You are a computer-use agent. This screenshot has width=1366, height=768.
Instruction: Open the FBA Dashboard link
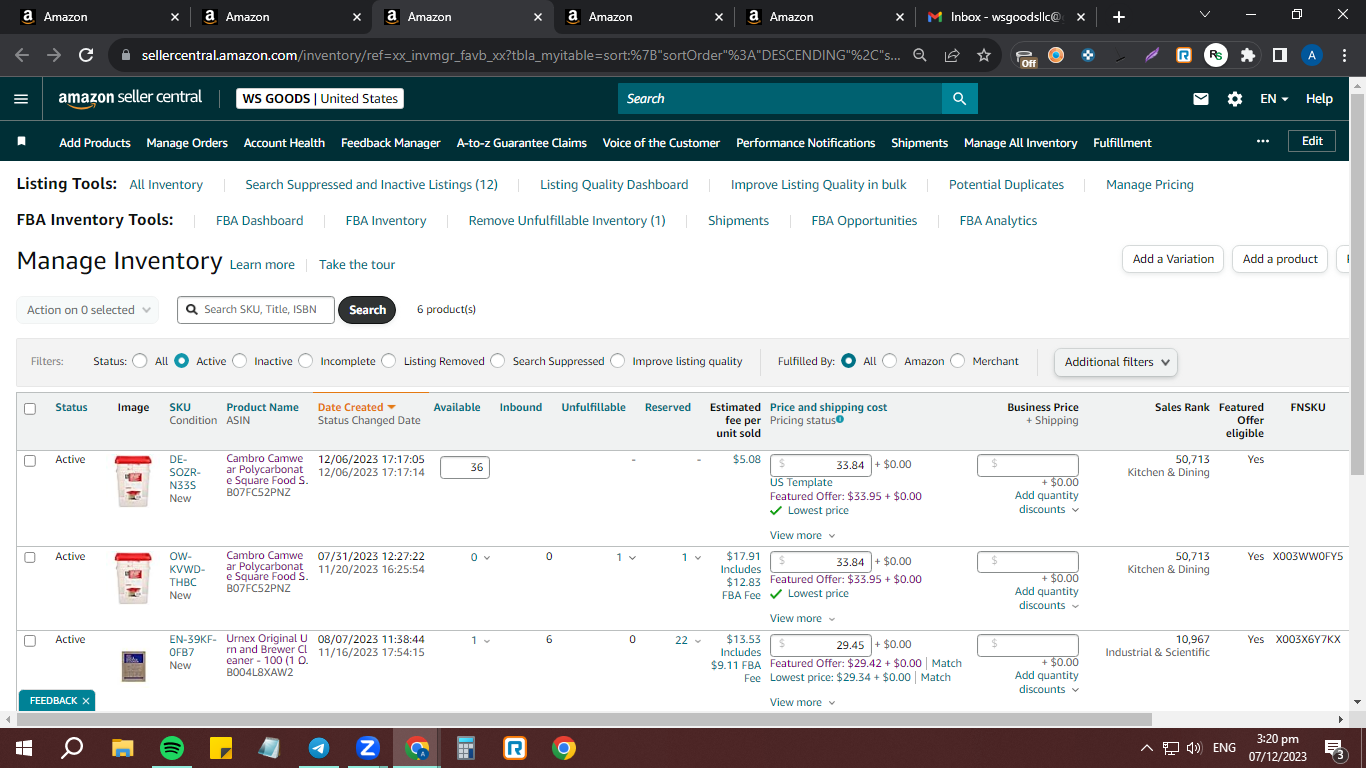(260, 221)
